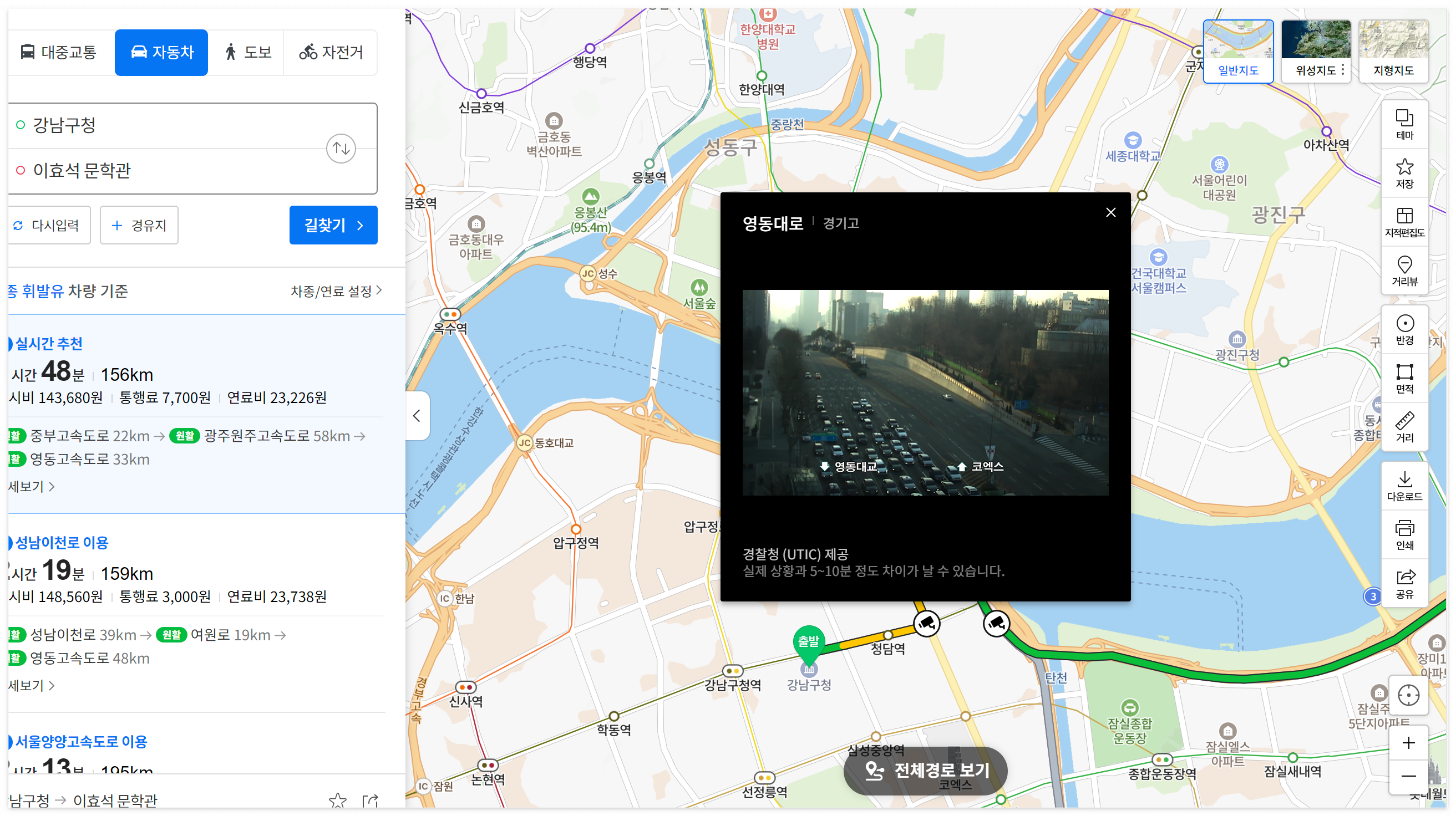
Task: Click the CCTV camera icon near 청담역
Action: [x=926, y=624]
